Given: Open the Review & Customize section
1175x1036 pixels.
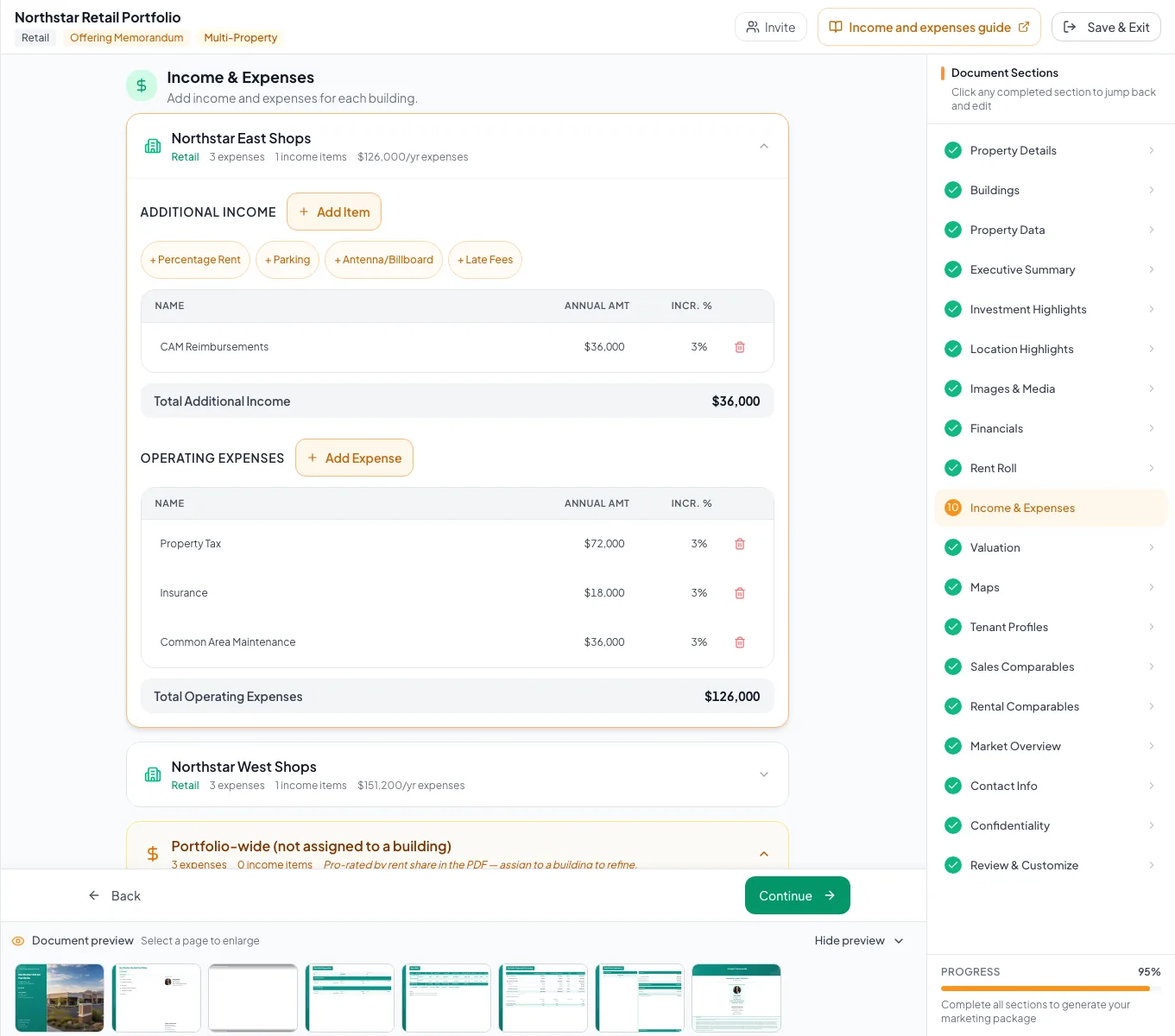Looking at the screenshot, I should (x=1051, y=865).
